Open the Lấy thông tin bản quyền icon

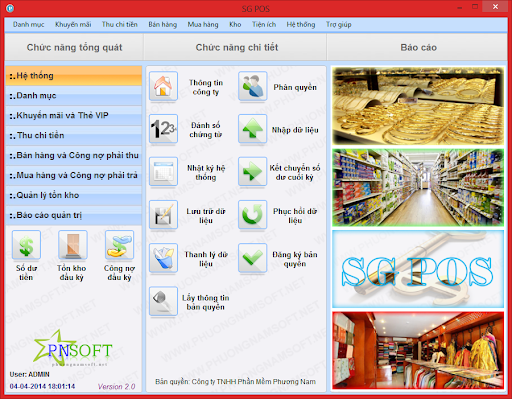[163, 301]
